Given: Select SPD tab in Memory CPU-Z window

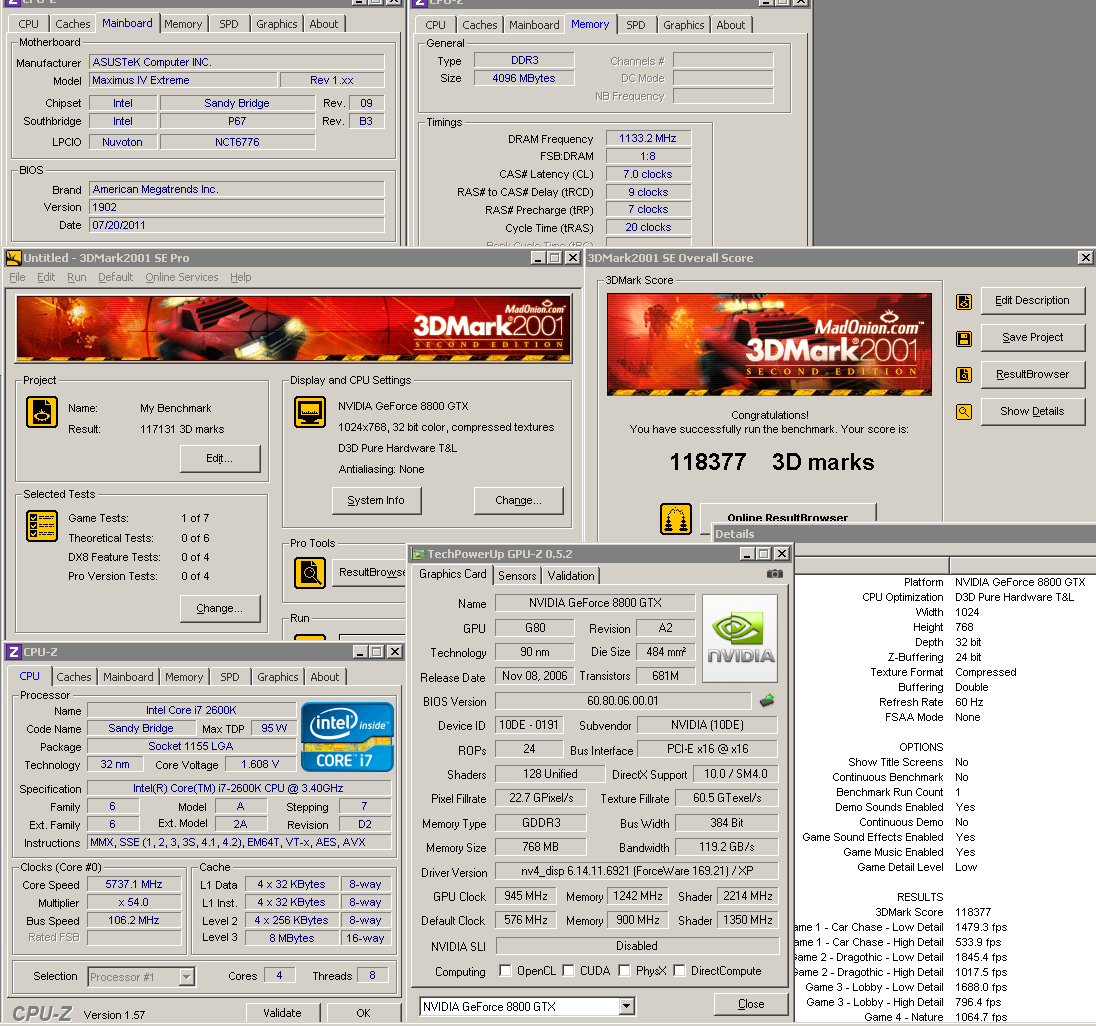Looking at the screenshot, I should point(635,25).
